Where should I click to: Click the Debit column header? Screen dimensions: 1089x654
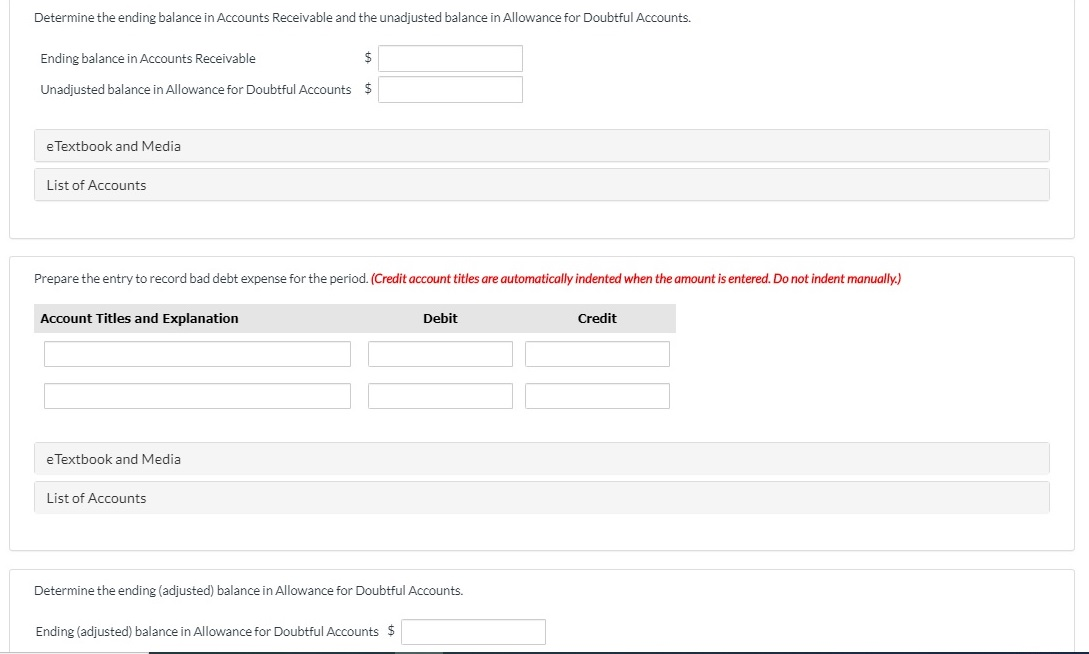point(440,318)
